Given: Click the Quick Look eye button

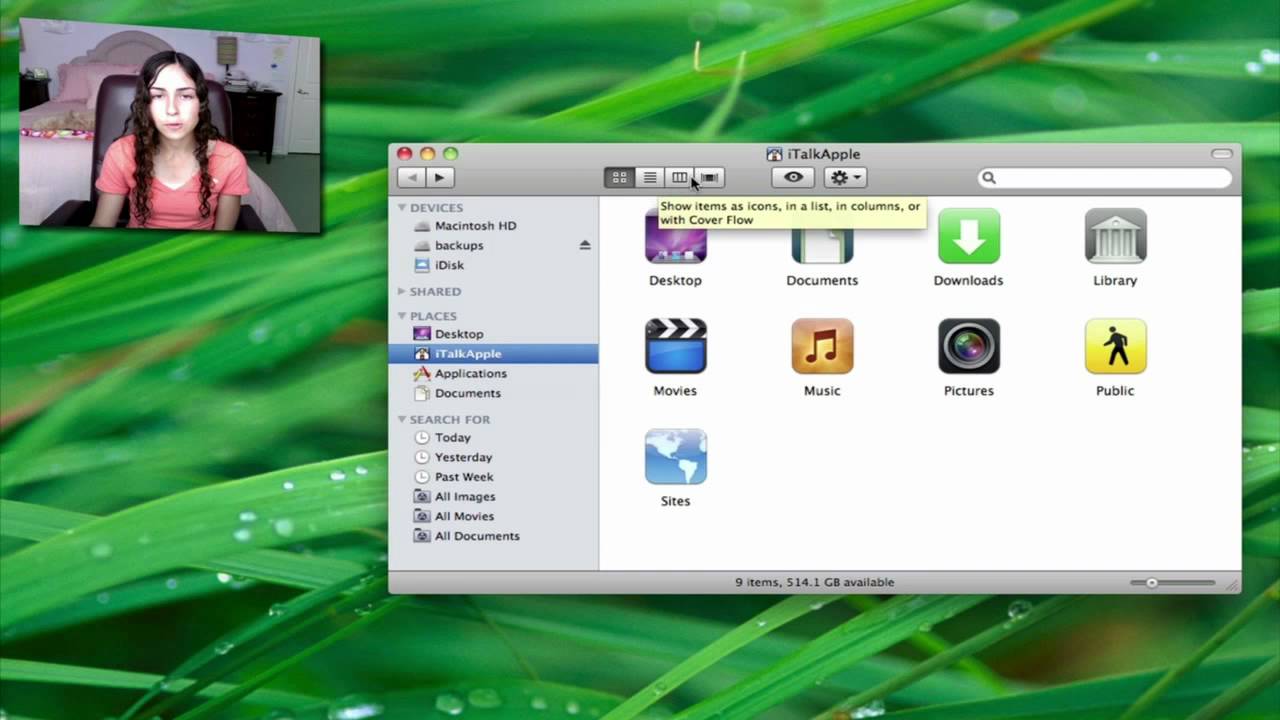Looking at the screenshot, I should 793,177.
